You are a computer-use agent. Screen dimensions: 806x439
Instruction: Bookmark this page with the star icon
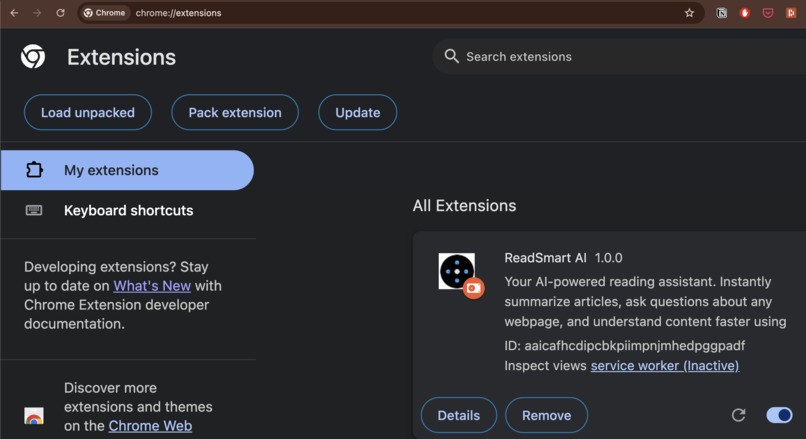coord(689,13)
